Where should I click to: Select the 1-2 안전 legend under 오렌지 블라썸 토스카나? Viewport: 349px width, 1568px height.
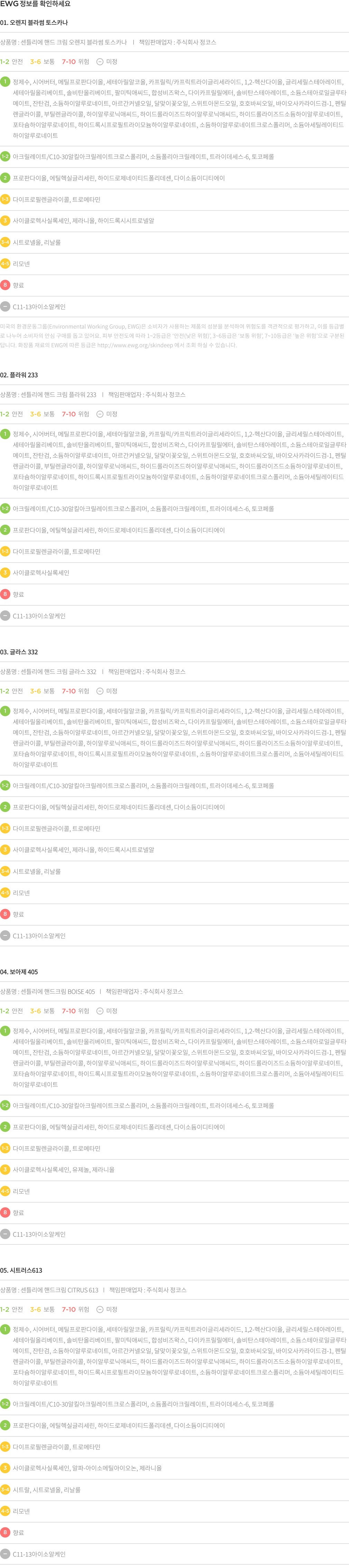pos(11,62)
